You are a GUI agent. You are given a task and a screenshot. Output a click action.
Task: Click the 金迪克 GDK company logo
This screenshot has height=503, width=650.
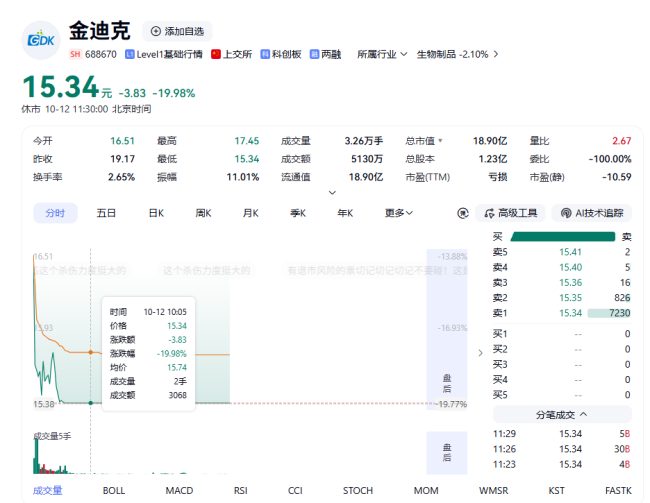(x=41, y=40)
